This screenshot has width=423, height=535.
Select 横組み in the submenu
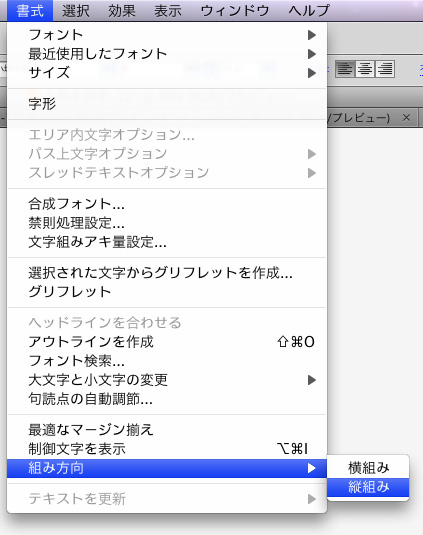pos(368,468)
